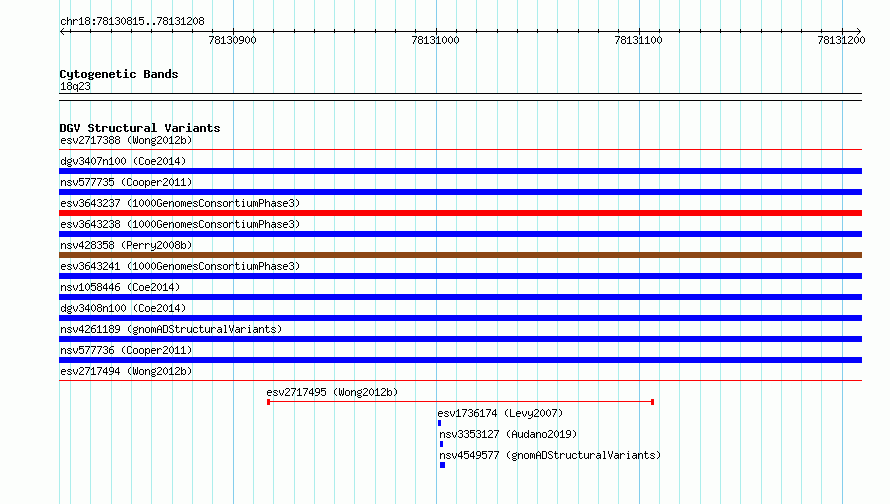This screenshot has width=890, height=504.
Task: Click ruler position 78130900
Action: (x=233, y=40)
